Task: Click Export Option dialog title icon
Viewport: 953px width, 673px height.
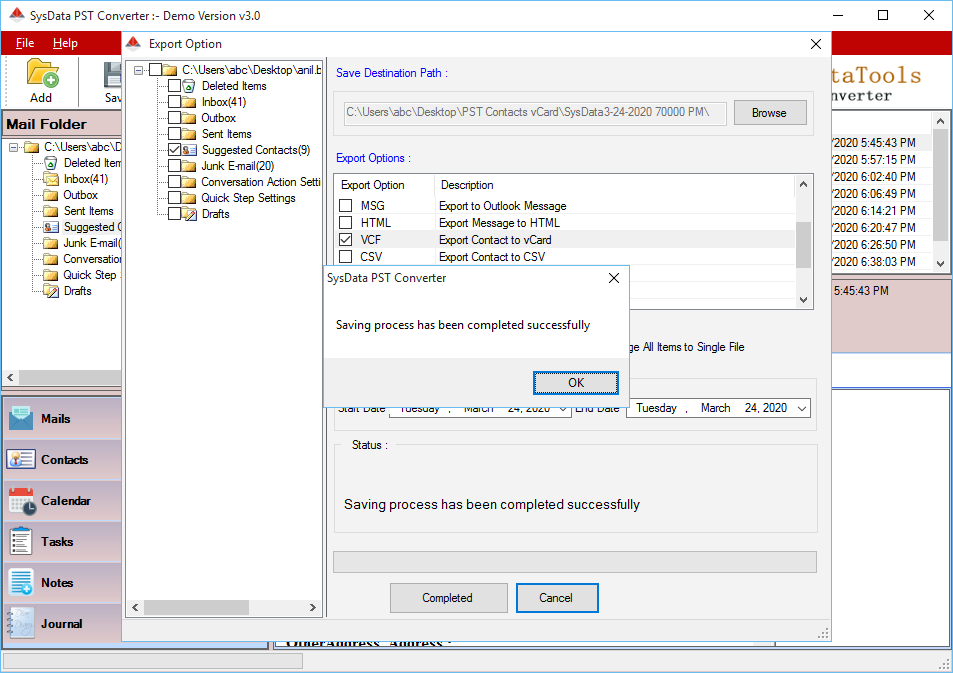Action: (x=133, y=44)
